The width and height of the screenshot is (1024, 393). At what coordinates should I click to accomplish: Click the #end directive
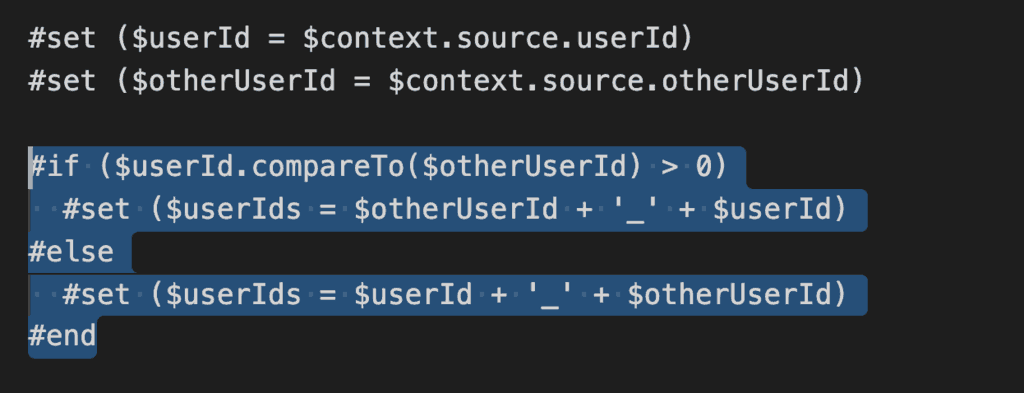[x=62, y=337]
